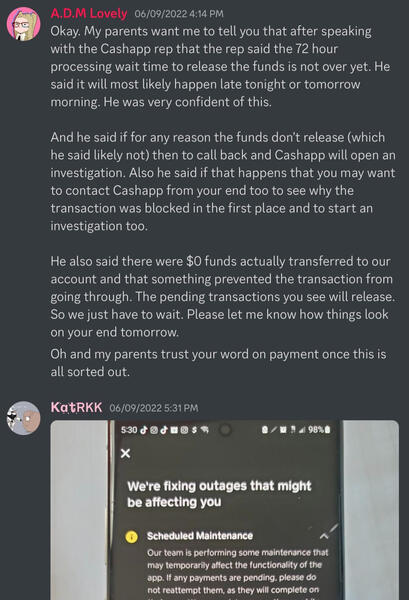Image resolution: width=409 pixels, height=600 pixels.
Task: Collapse the Scheduled Maintenance section chevron
Action: tap(324, 536)
